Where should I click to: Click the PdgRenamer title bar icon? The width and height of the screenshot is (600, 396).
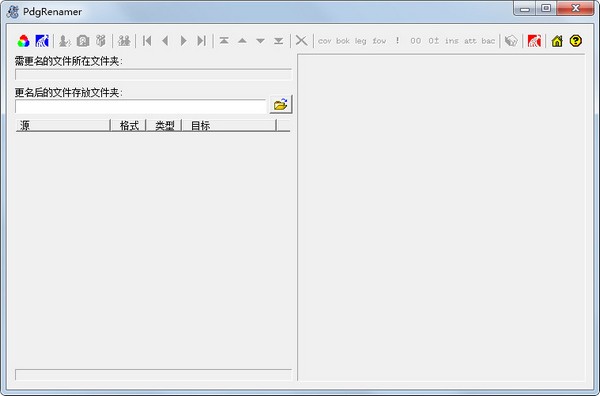click(13, 11)
